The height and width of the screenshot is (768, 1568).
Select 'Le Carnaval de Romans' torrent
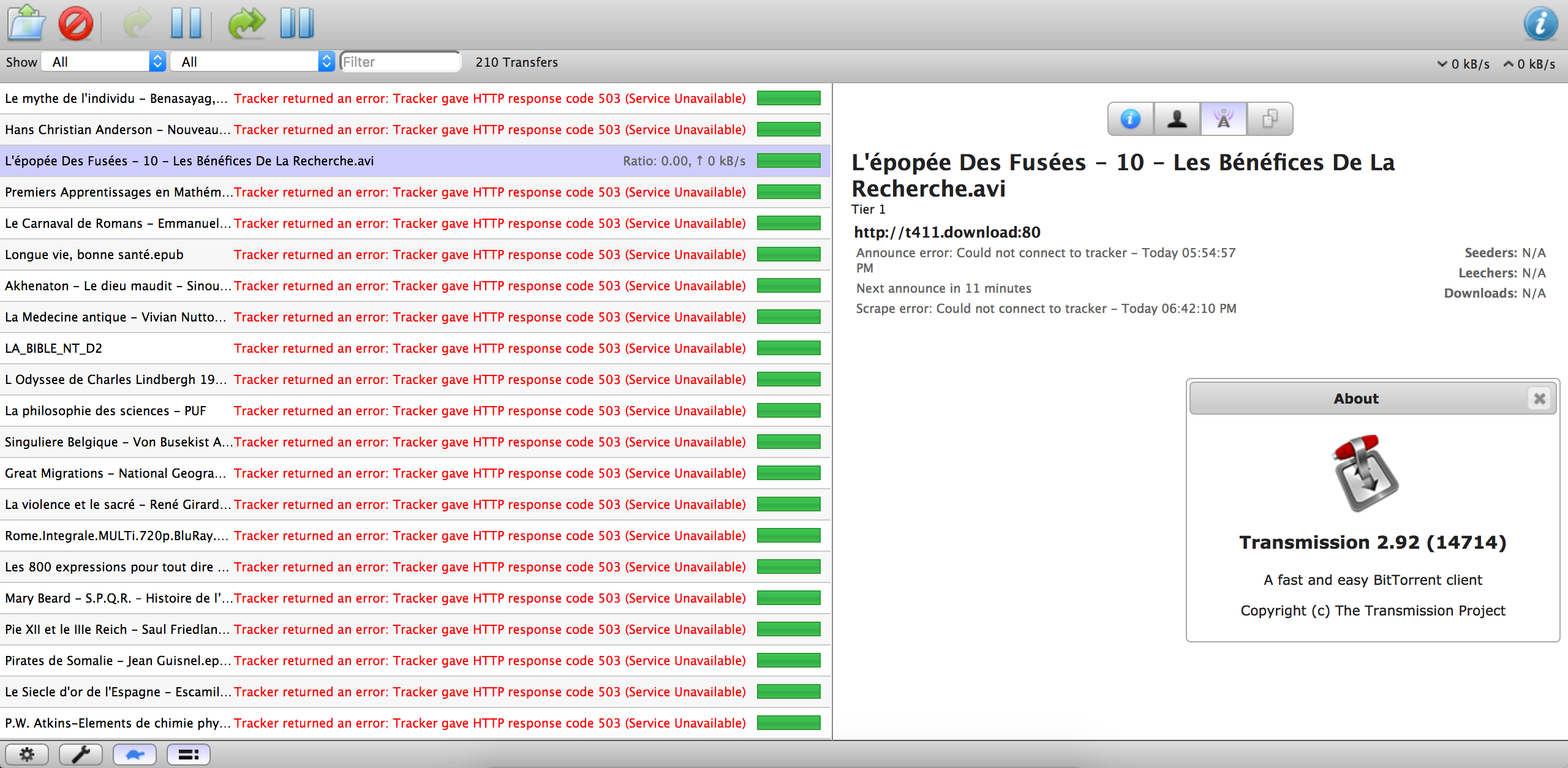coord(415,224)
